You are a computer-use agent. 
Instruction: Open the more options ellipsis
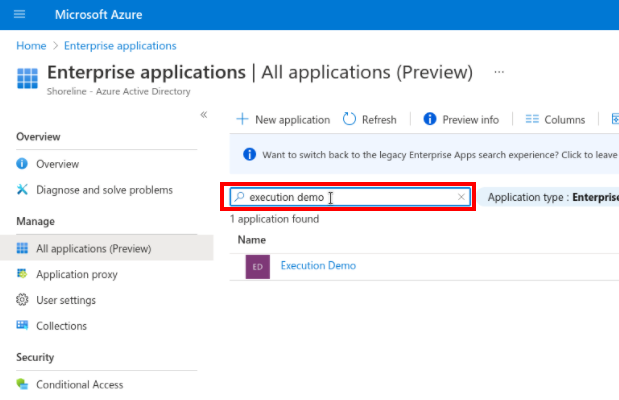(x=499, y=72)
